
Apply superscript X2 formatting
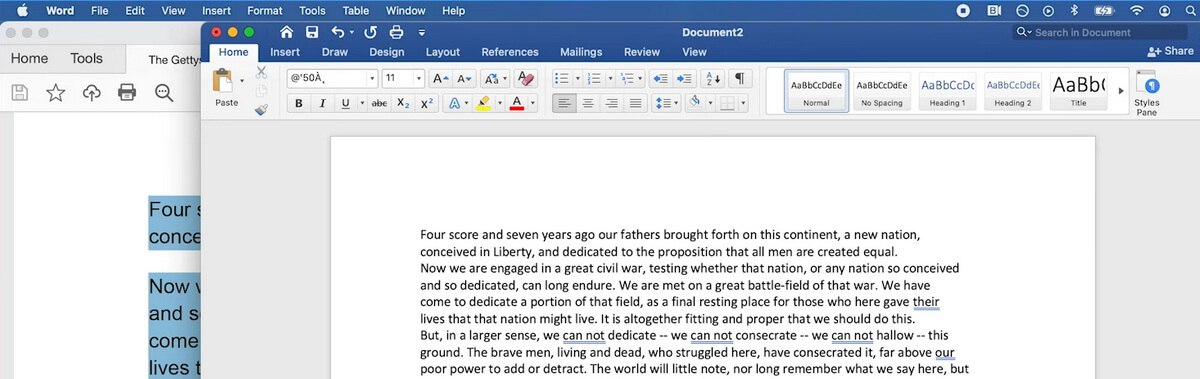click(x=426, y=103)
